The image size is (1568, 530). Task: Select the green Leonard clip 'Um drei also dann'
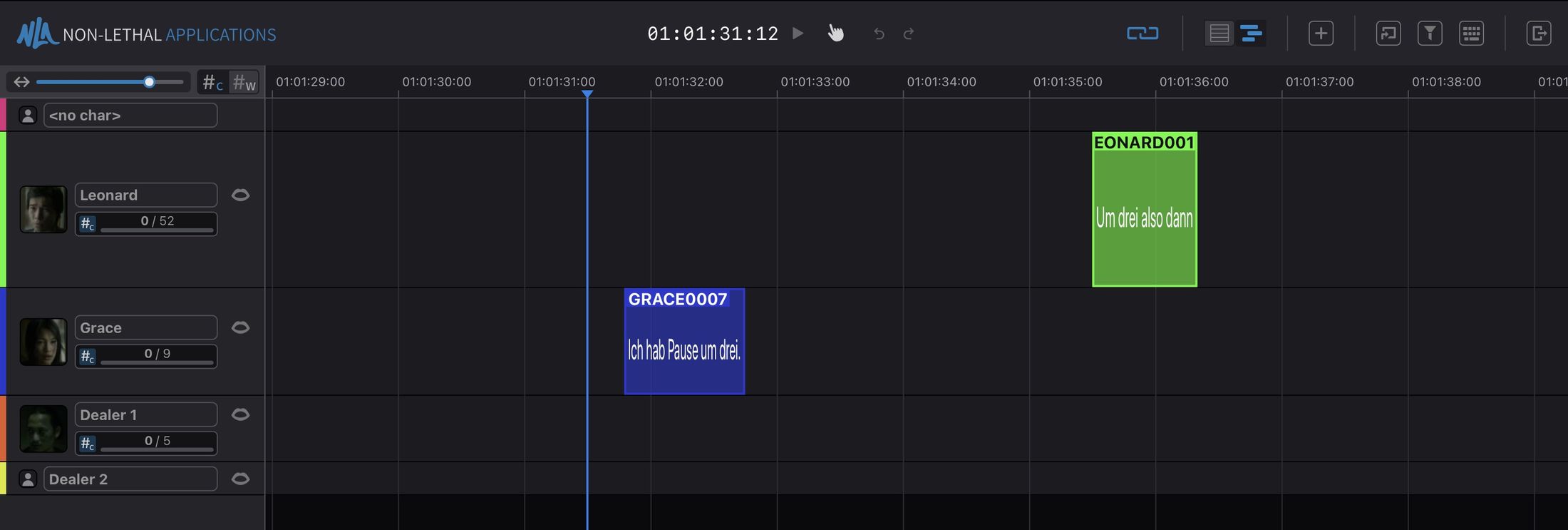[x=1145, y=210]
